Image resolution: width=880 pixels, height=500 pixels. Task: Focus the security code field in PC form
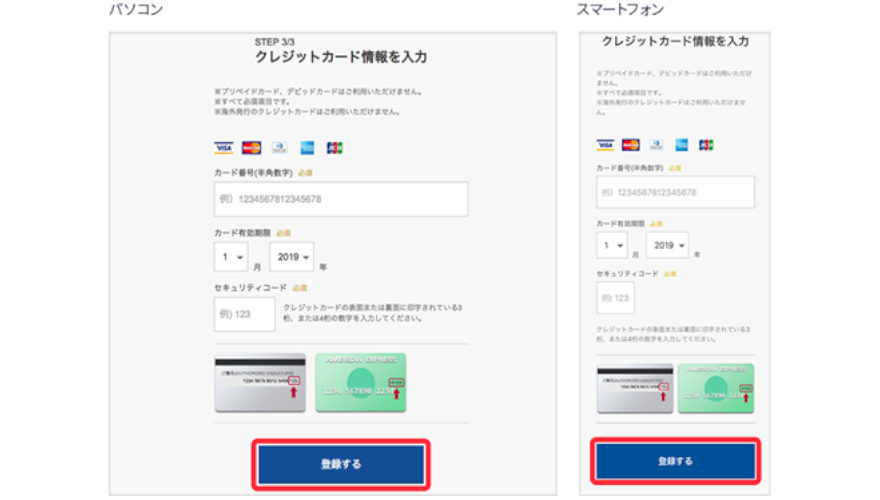pos(244,314)
